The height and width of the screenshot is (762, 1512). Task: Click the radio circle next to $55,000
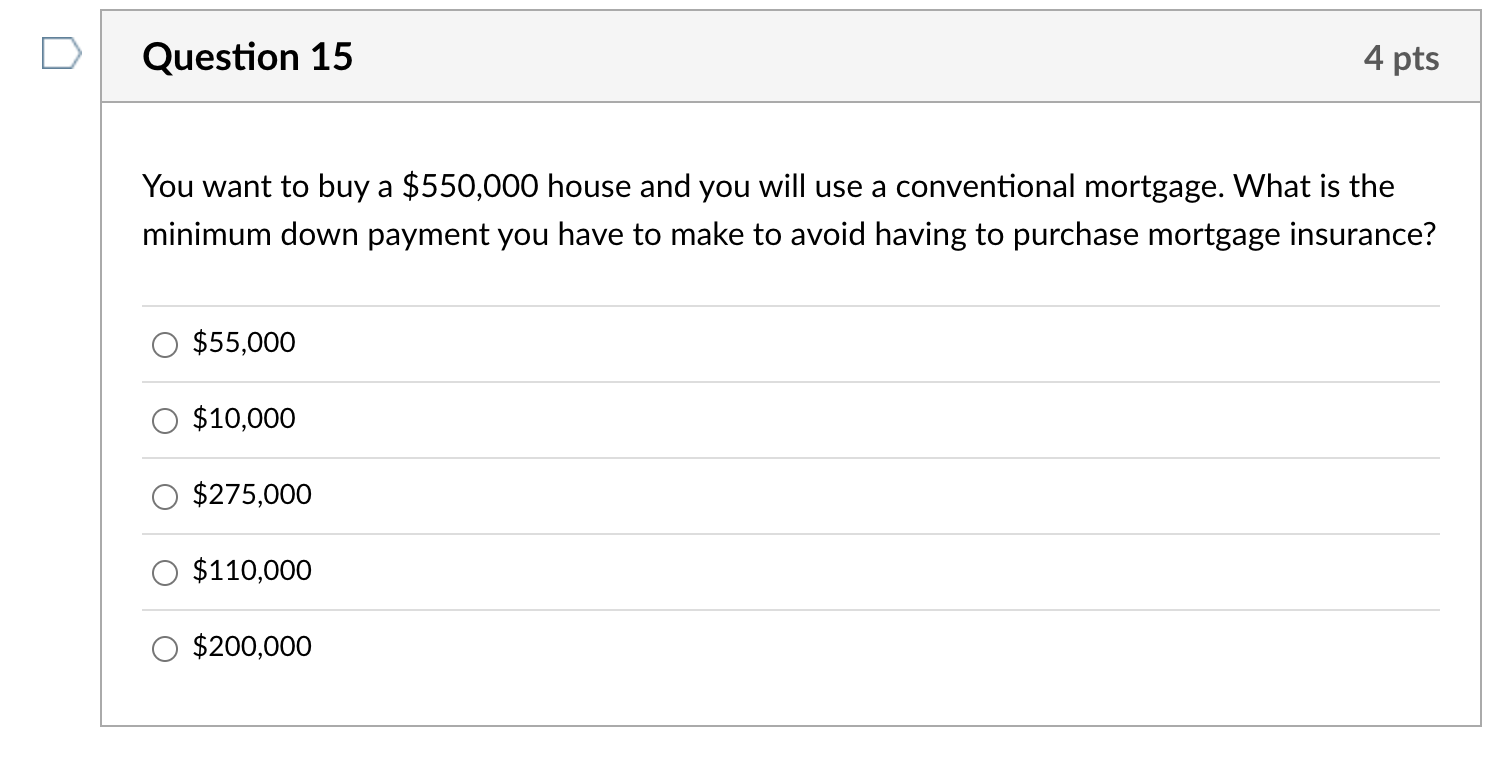tap(164, 346)
